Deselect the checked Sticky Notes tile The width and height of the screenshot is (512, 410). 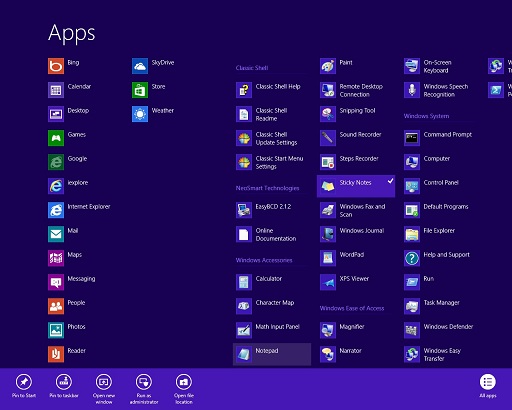click(x=356, y=186)
